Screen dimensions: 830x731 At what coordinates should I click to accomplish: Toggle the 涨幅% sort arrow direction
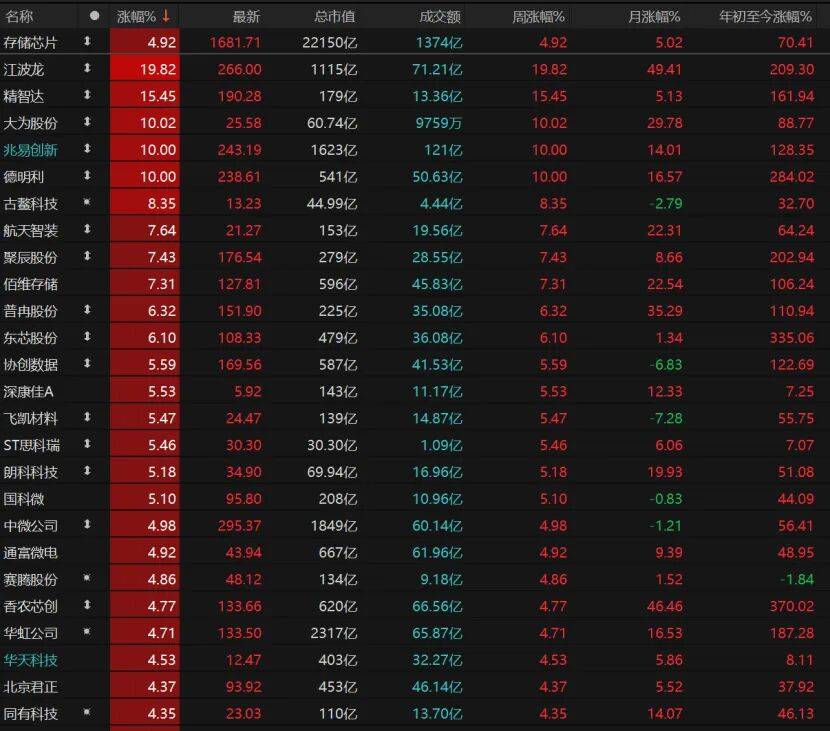(x=165, y=16)
